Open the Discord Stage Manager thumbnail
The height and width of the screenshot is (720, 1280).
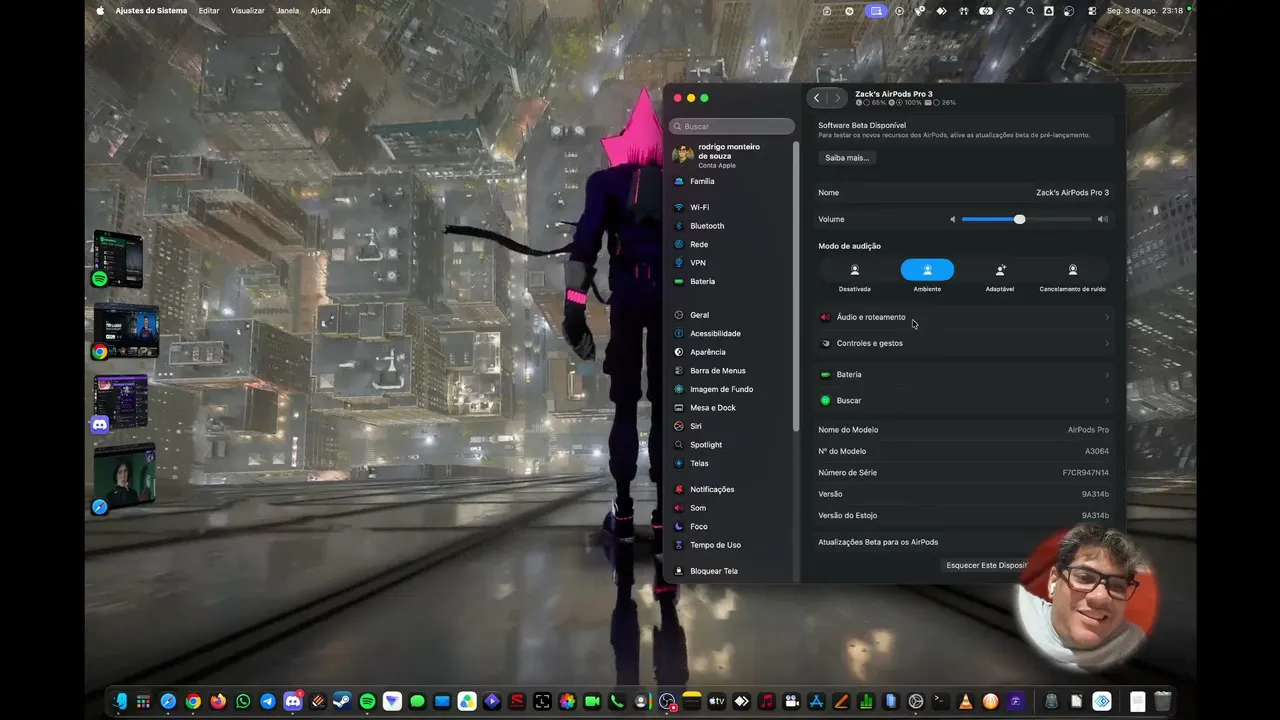[x=121, y=403]
